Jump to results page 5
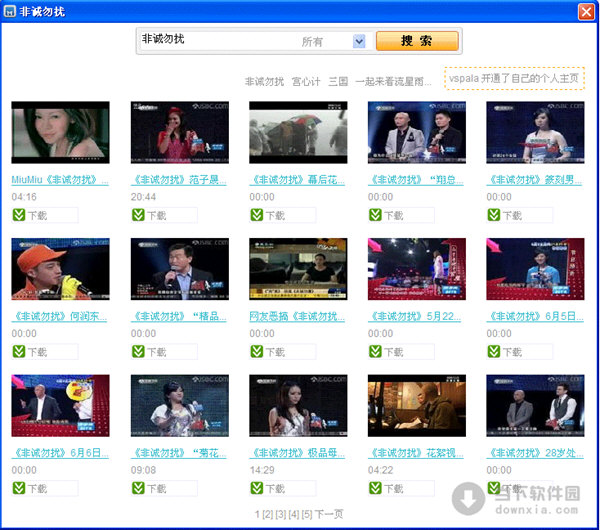The width and height of the screenshot is (600, 530). 308,514
